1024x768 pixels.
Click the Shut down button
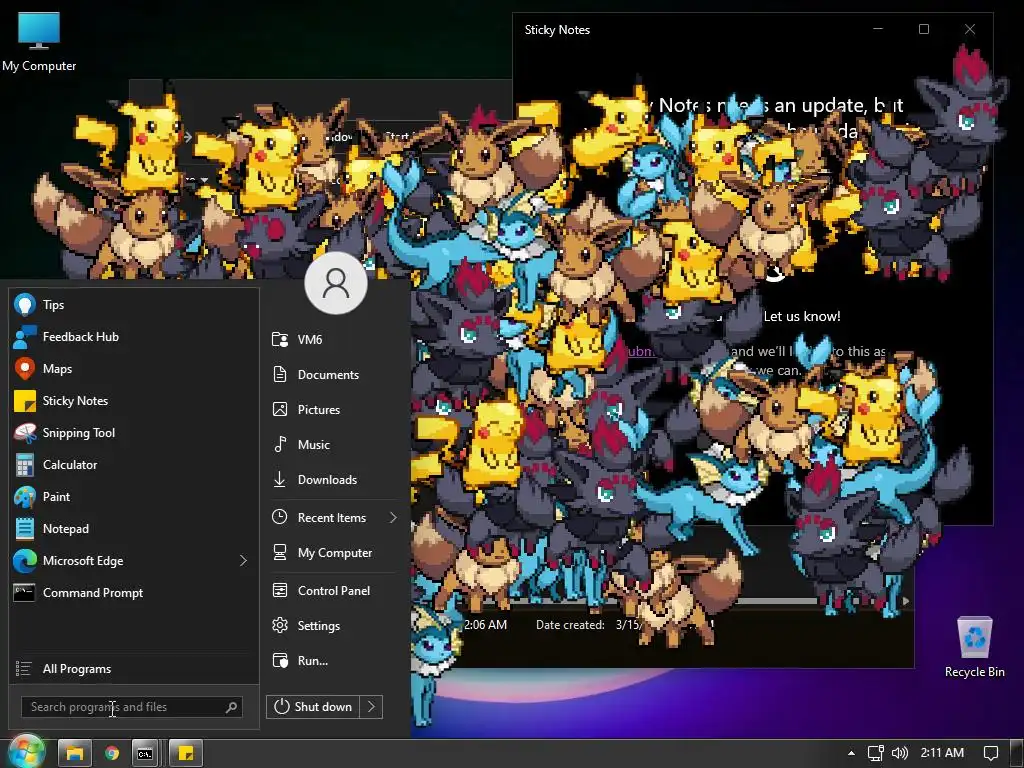313,707
